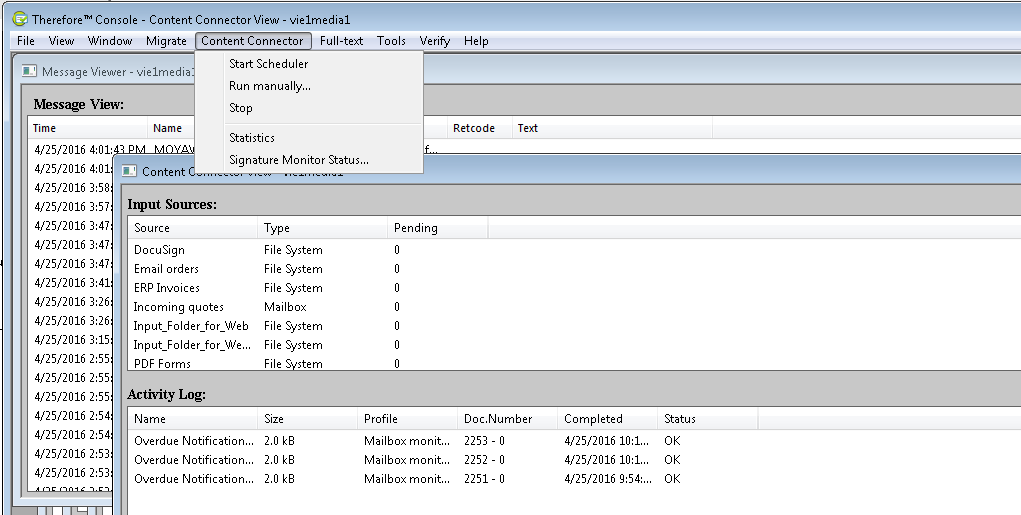Sort Activity Log by Size column
1021x515 pixels.
(x=308, y=419)
